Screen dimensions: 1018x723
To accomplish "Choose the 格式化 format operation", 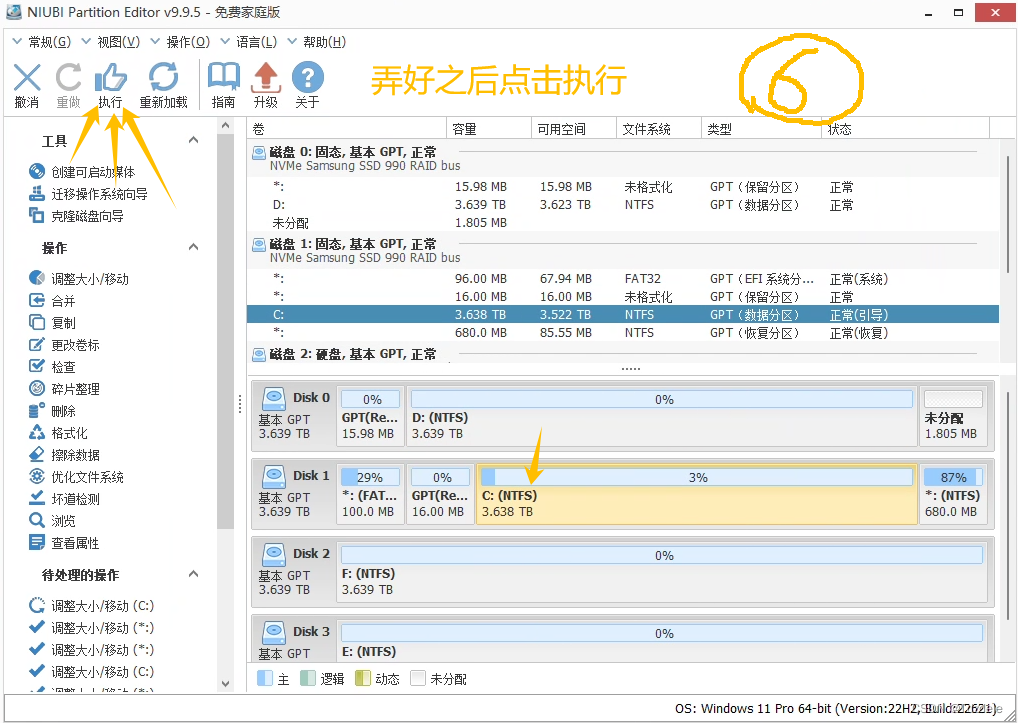I will point(58,434).
